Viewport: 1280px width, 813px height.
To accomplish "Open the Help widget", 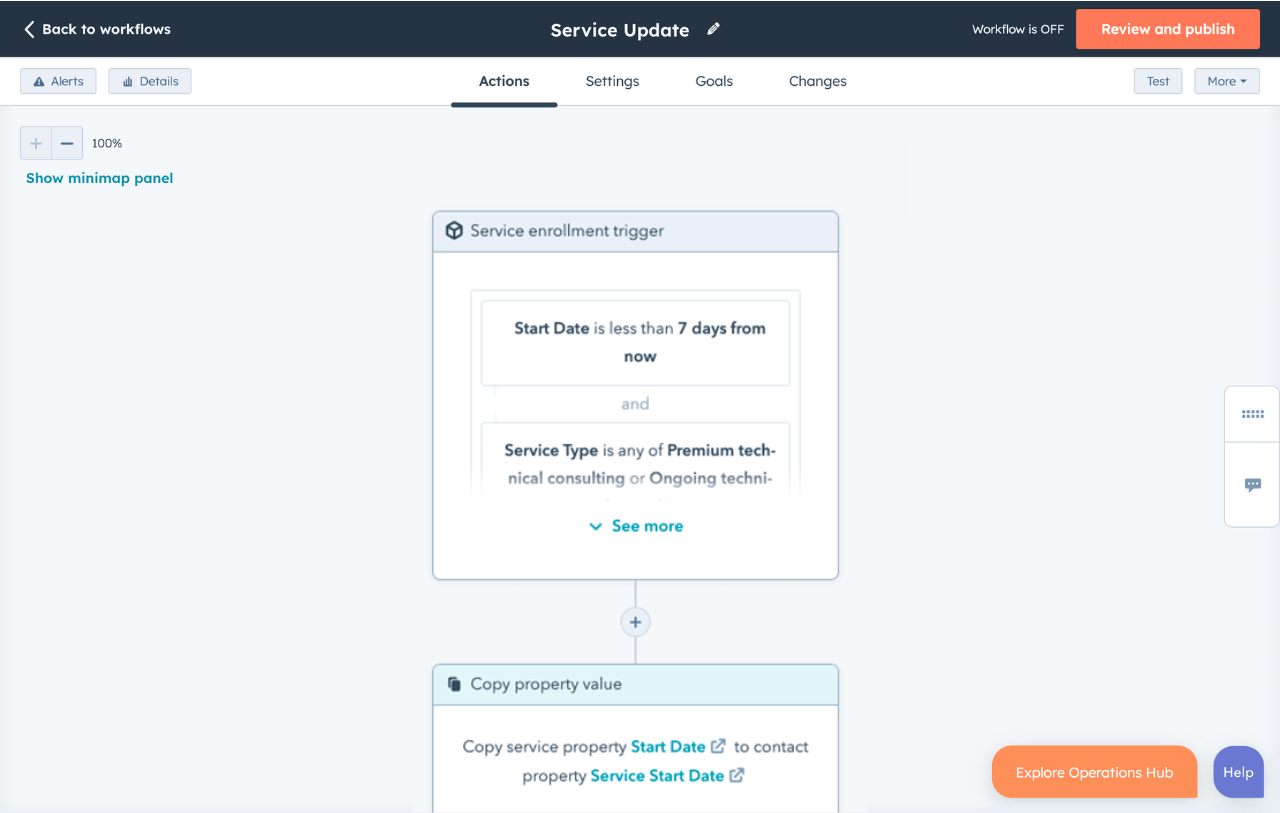I will pos(1238,772).
